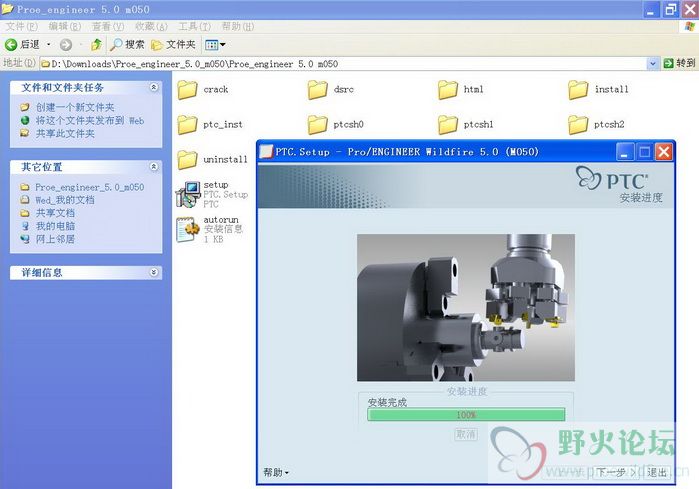Open the Views icon in toolbar
The image size is (699, 489).
point(211,45)
